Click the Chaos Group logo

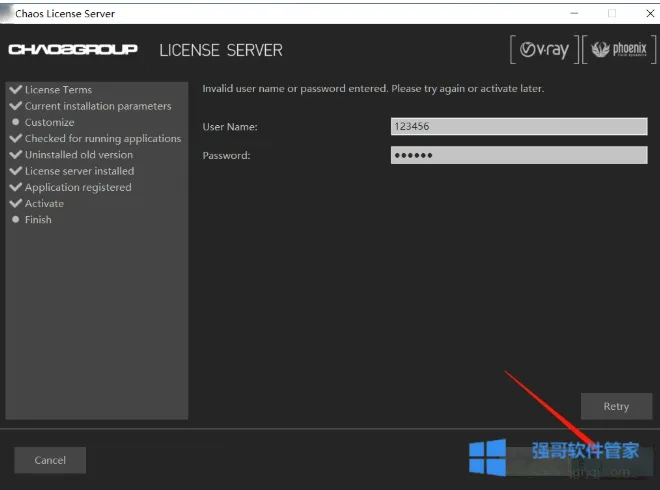pyautogui.click(x=73, y=49)
